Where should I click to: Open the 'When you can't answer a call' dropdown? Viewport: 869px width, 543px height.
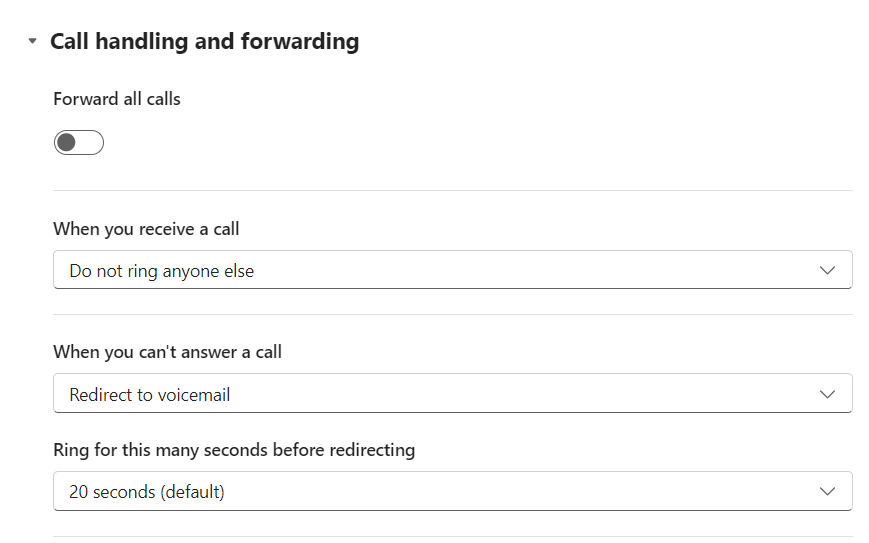click(452, 394)
